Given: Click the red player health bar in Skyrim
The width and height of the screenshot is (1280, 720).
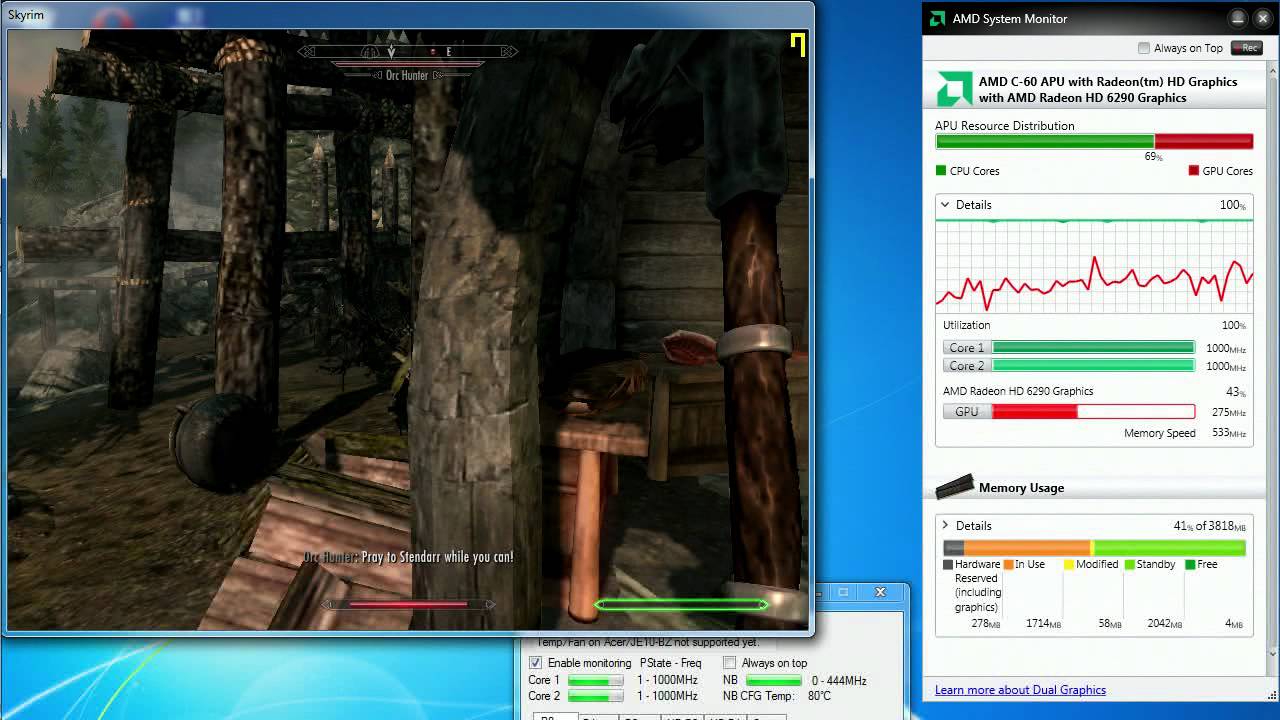Looking at the screenshot, I should click(x=408, y=604).
